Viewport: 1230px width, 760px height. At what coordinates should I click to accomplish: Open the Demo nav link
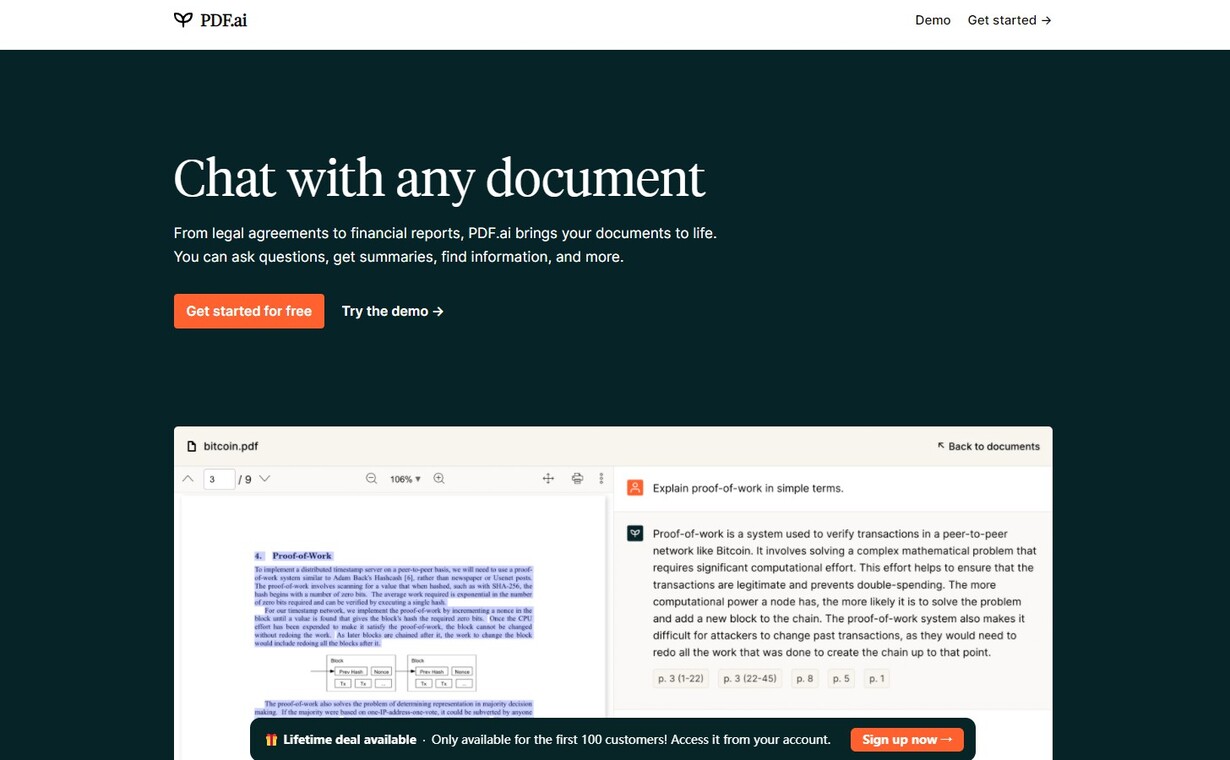coord(932,20)
